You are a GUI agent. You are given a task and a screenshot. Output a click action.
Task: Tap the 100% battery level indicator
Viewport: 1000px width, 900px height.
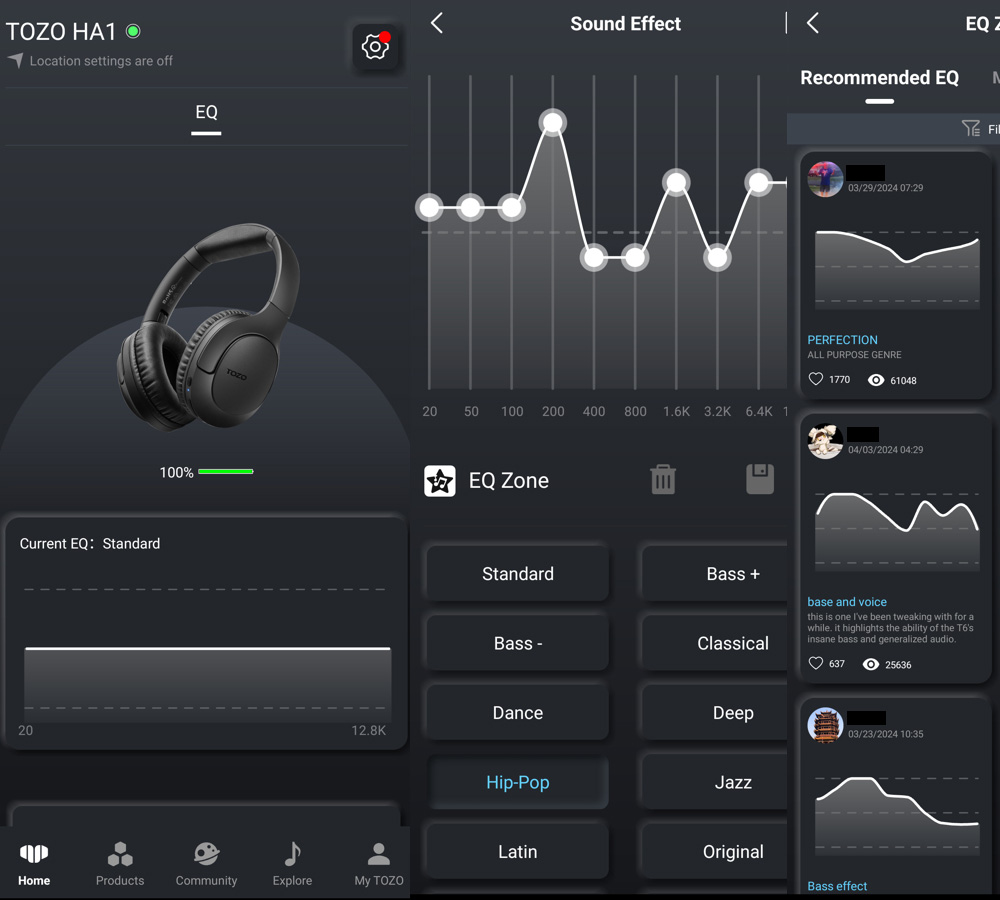pyautogui.click(x=206, y=472)
